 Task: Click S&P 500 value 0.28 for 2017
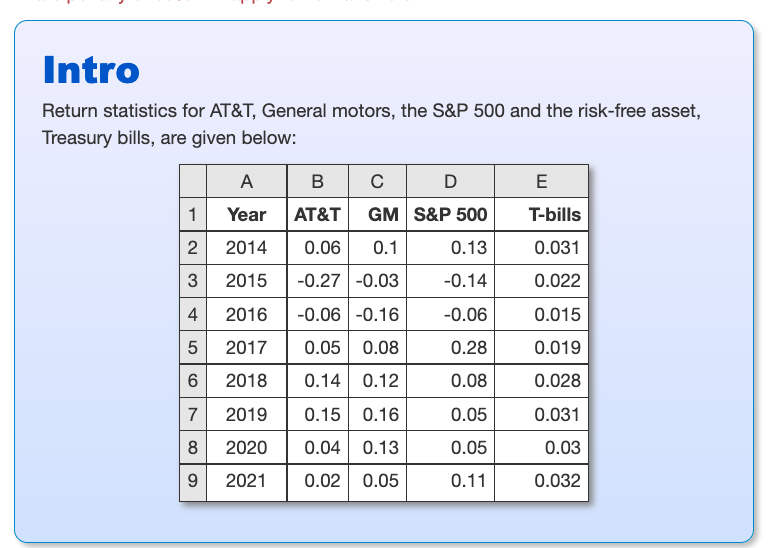[450, 347]
